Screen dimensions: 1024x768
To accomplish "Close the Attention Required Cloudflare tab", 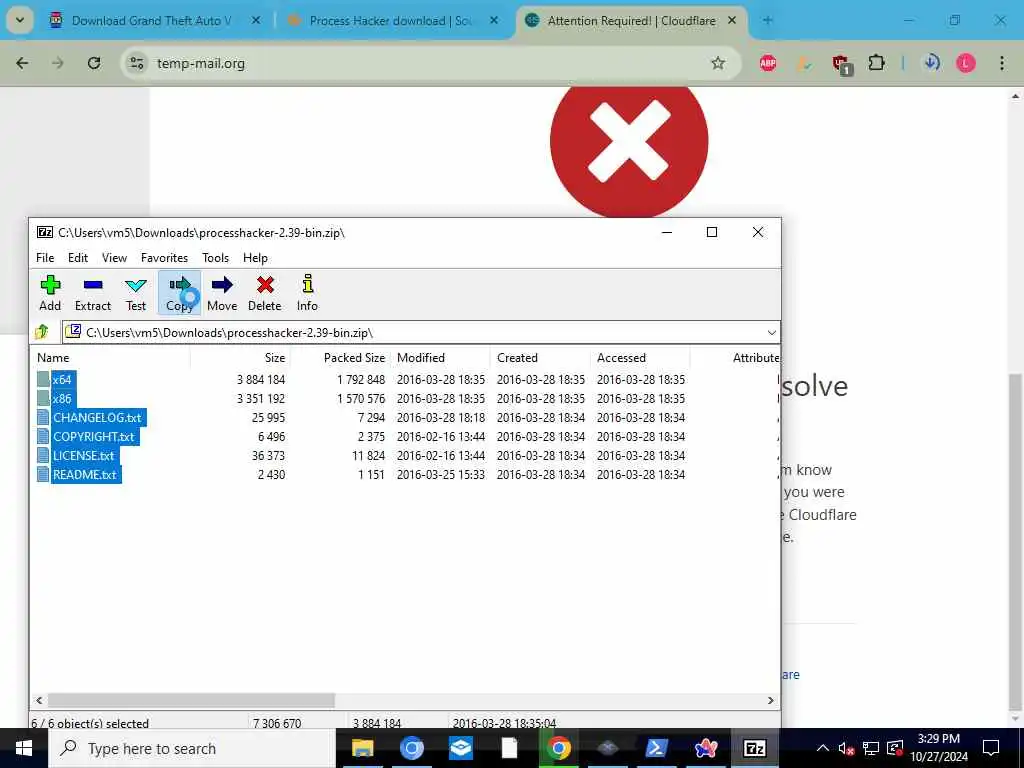I will tap(732, 21).
